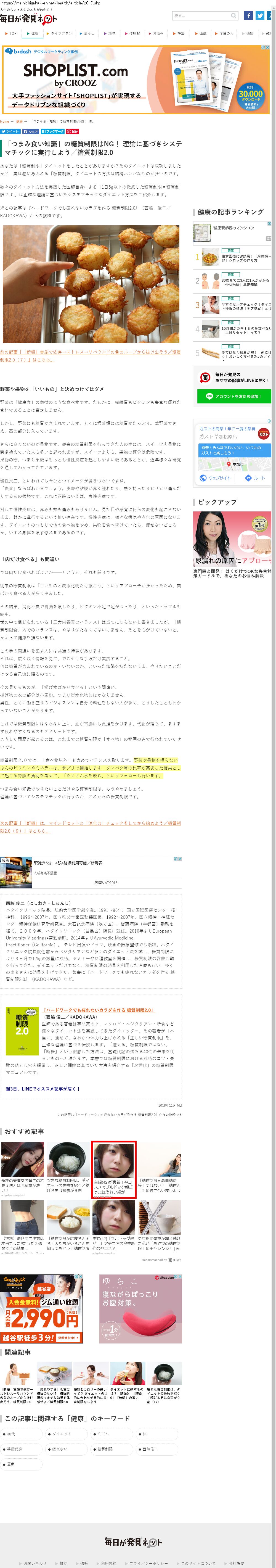
Task: Open the 次の記事 next article link
Action: pyautogui.click(x=91, y=827)
